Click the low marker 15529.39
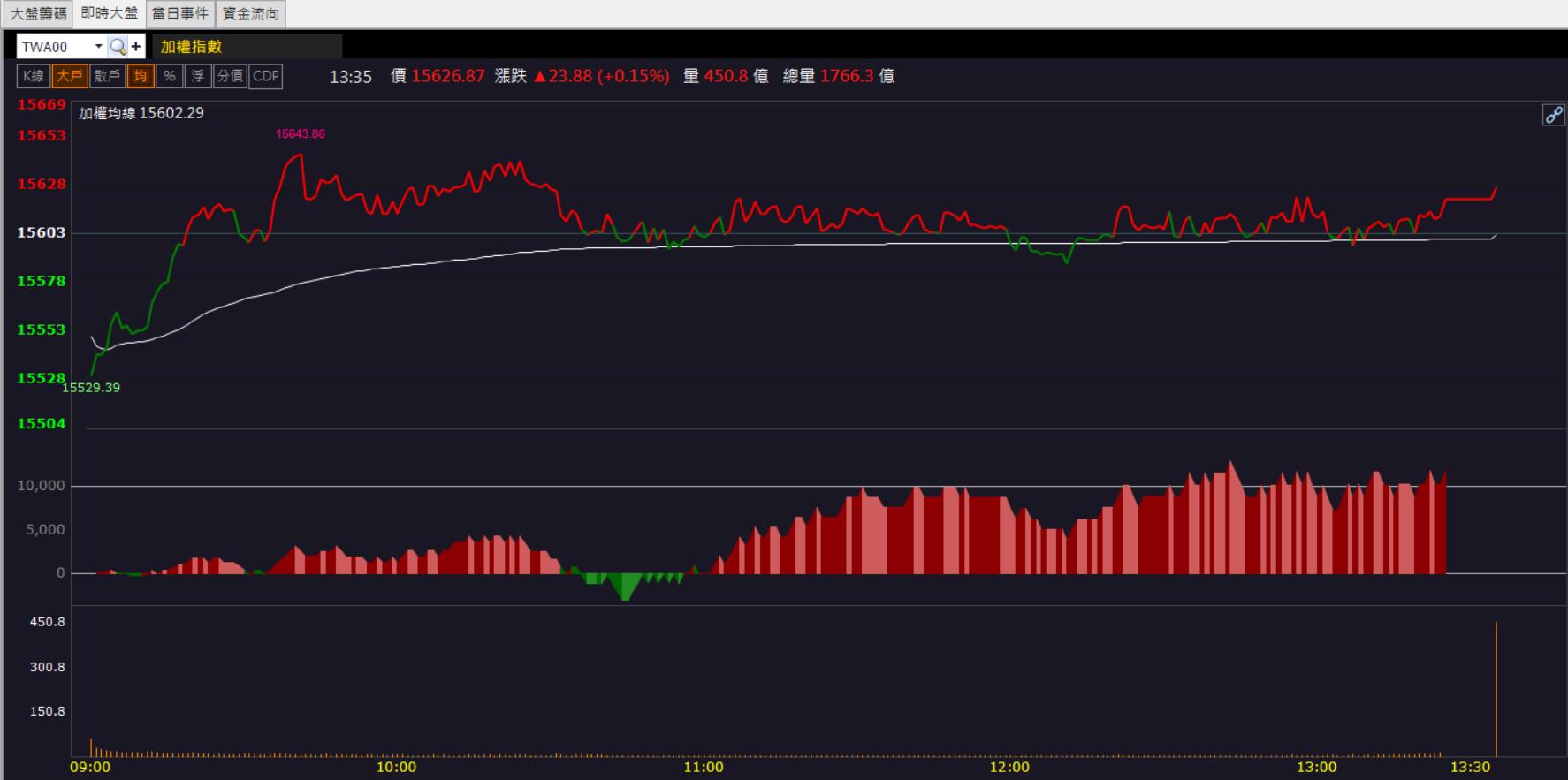 pyautogui.click(x=92, y=388)
